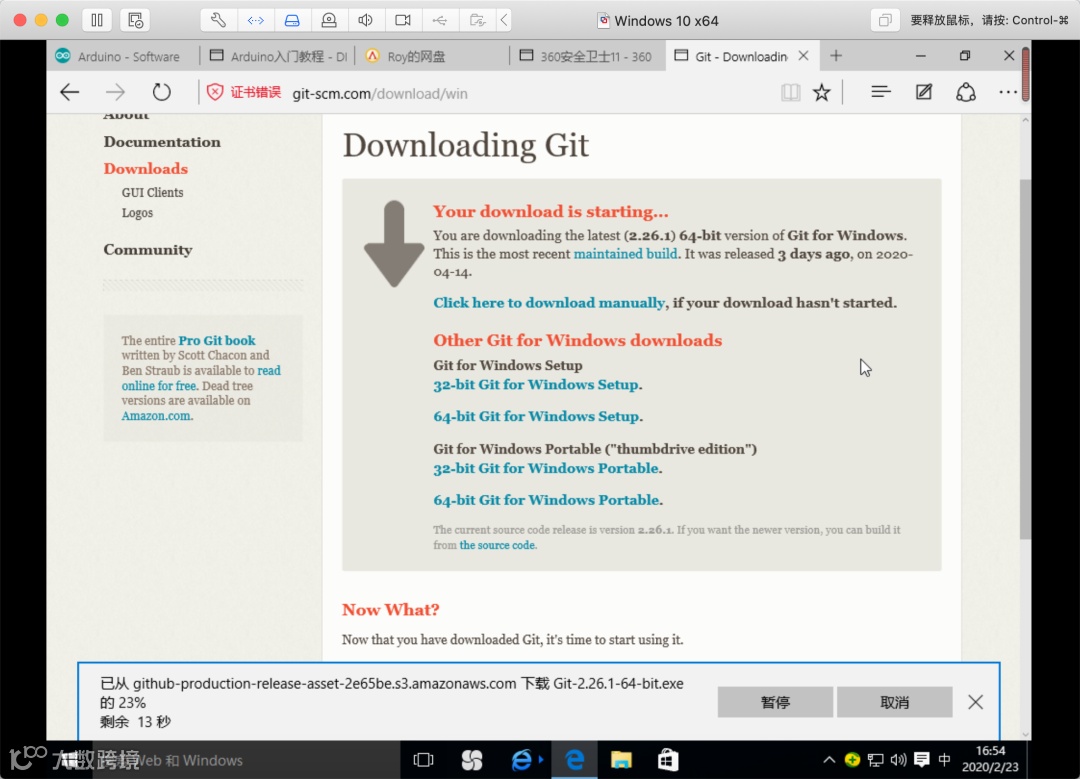Viewport: 1080px width, 779px height.
Task: Open Downloads in sidebar
Action: pyautogui.click(x=145, y=169)
